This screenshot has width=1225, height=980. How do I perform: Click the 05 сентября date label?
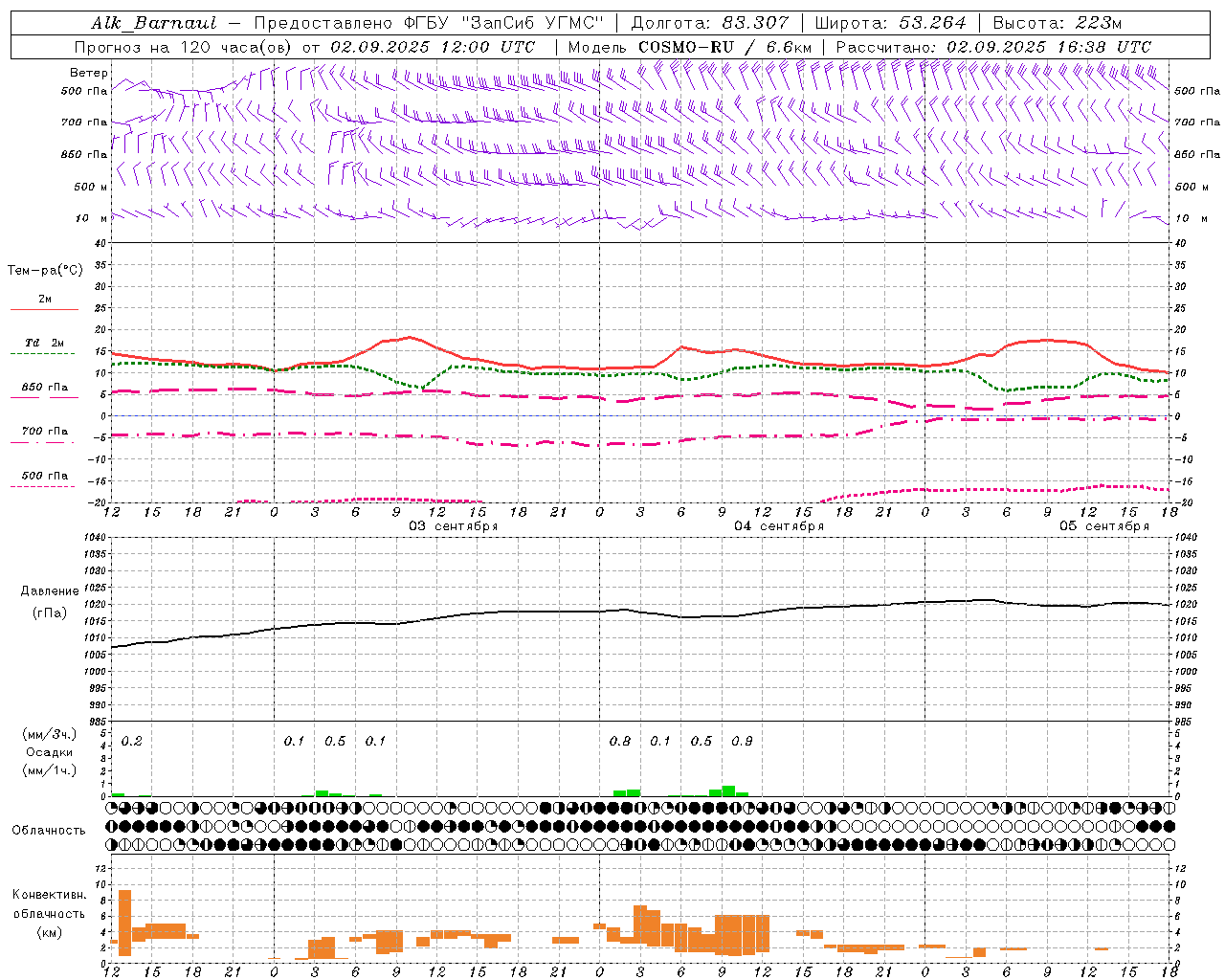point(1104,526)
